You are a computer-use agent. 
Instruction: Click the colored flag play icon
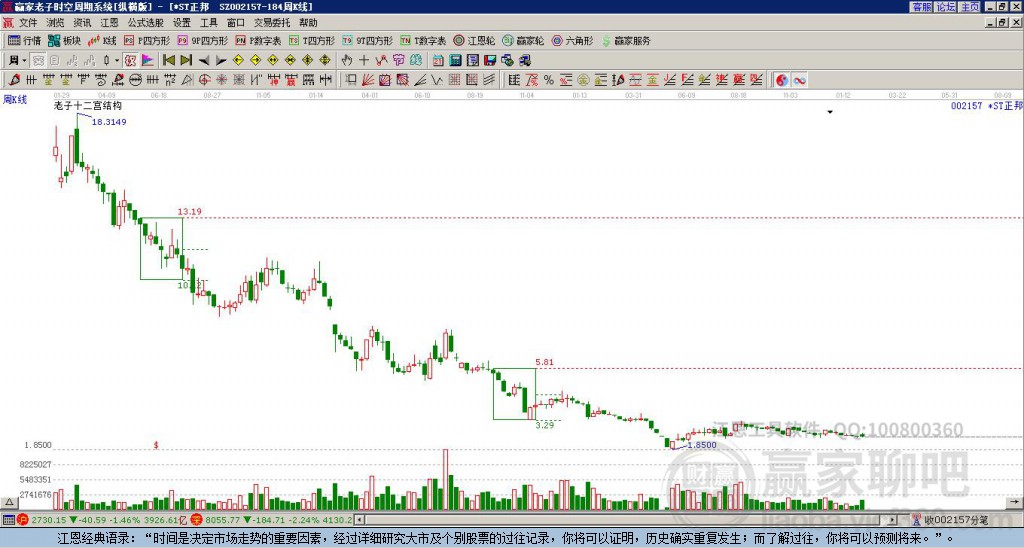click(x=148, y=60)
